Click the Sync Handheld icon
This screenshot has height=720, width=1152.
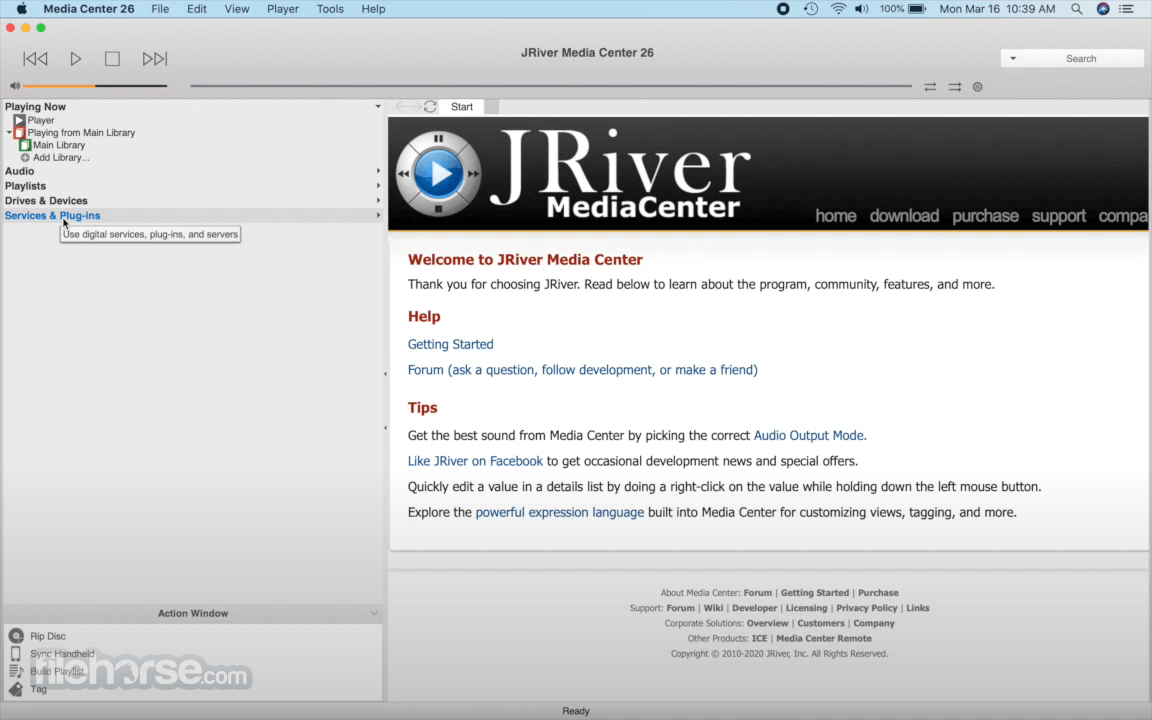click(15, 654)
